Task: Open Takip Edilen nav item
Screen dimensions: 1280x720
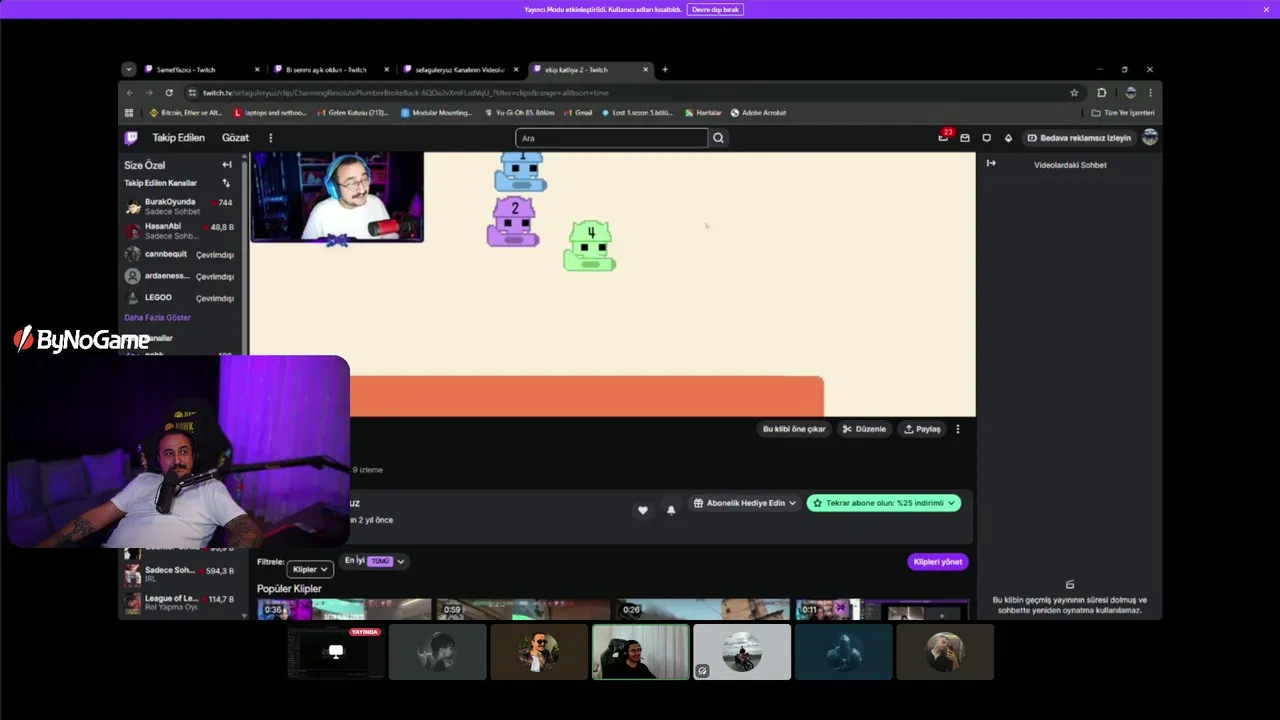Action: coord(178,138)
